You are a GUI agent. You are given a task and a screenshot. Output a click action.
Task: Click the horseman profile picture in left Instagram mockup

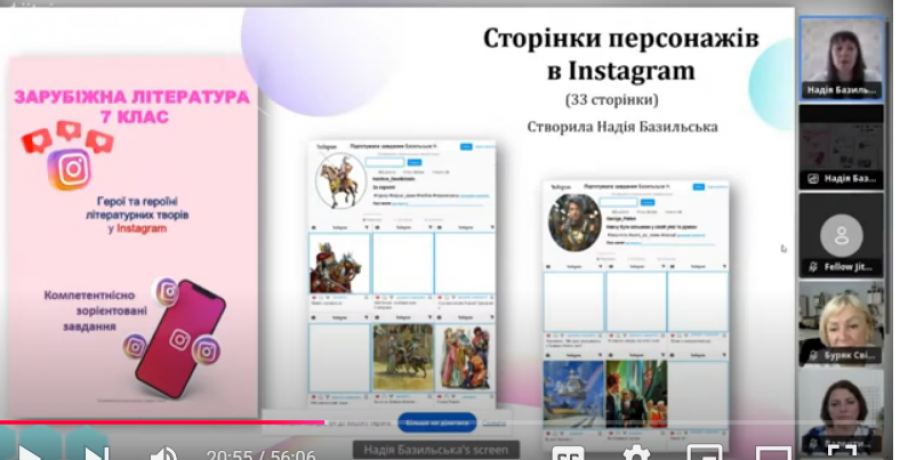coord(341,181)
